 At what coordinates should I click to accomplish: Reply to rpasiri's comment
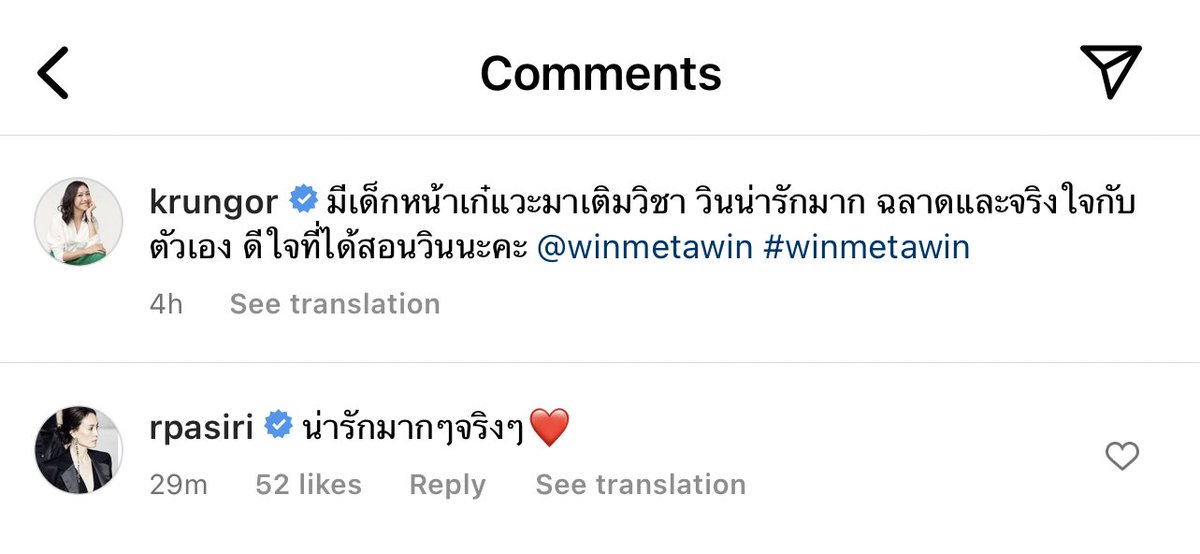point(447,485)
